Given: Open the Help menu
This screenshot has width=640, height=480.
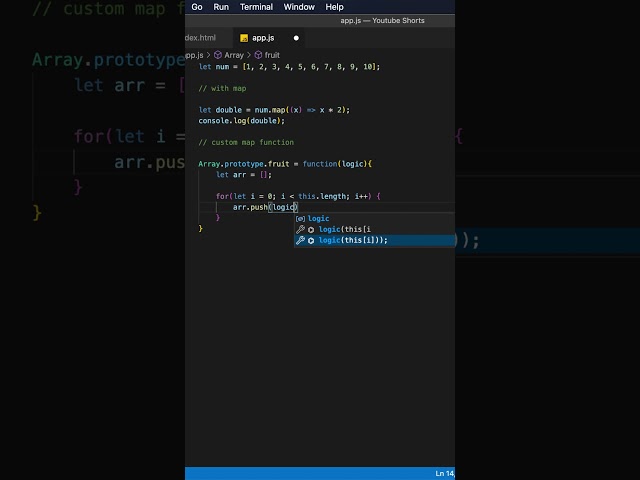Looking at the screenshot, I should point(334,7).
